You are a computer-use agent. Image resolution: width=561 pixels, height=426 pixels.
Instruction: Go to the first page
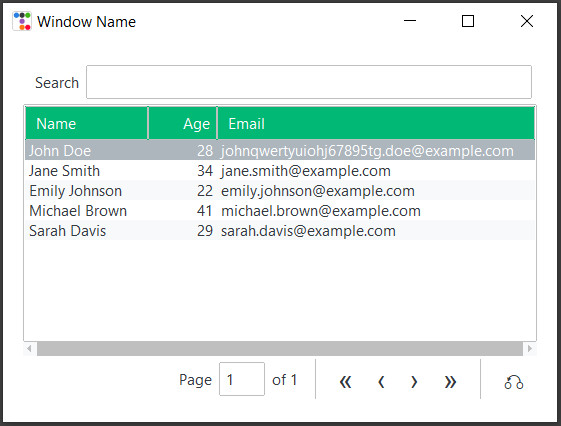pyautogui.click(x=345, y=382)
